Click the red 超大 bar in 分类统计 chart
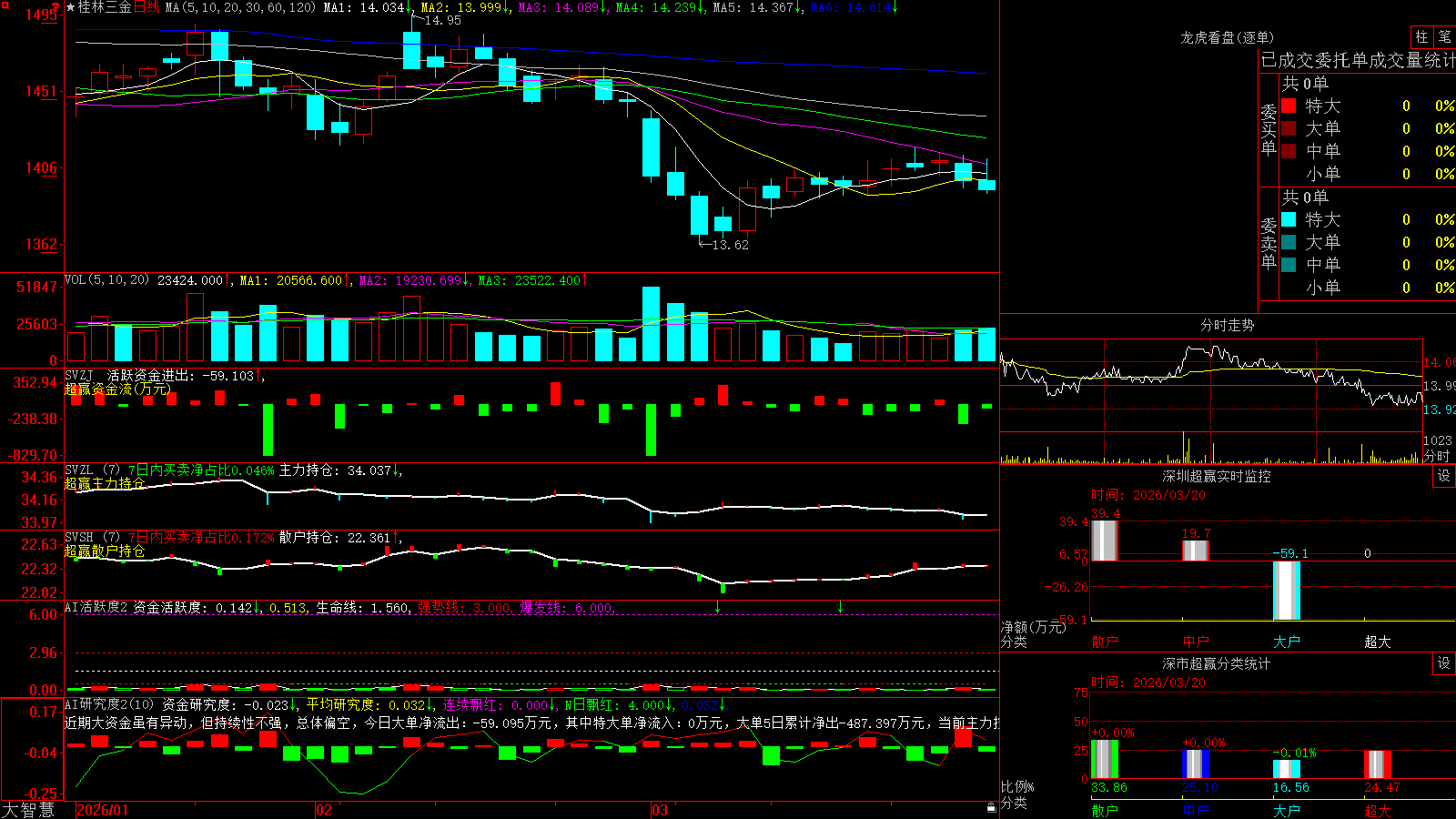Viewport: 1456px width, 819px height. point(1377,764)
